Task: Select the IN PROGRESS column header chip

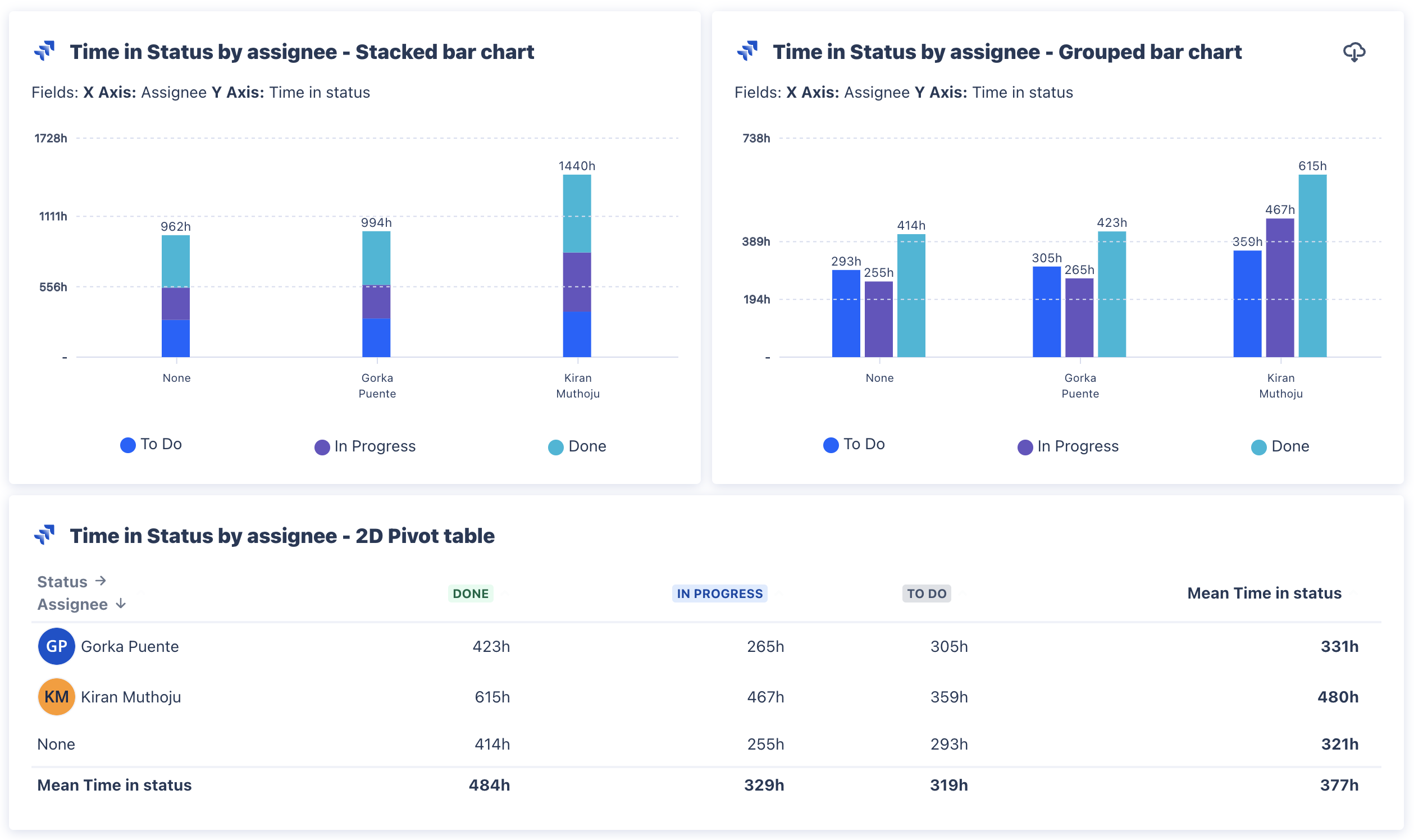Action: point(719,593)
